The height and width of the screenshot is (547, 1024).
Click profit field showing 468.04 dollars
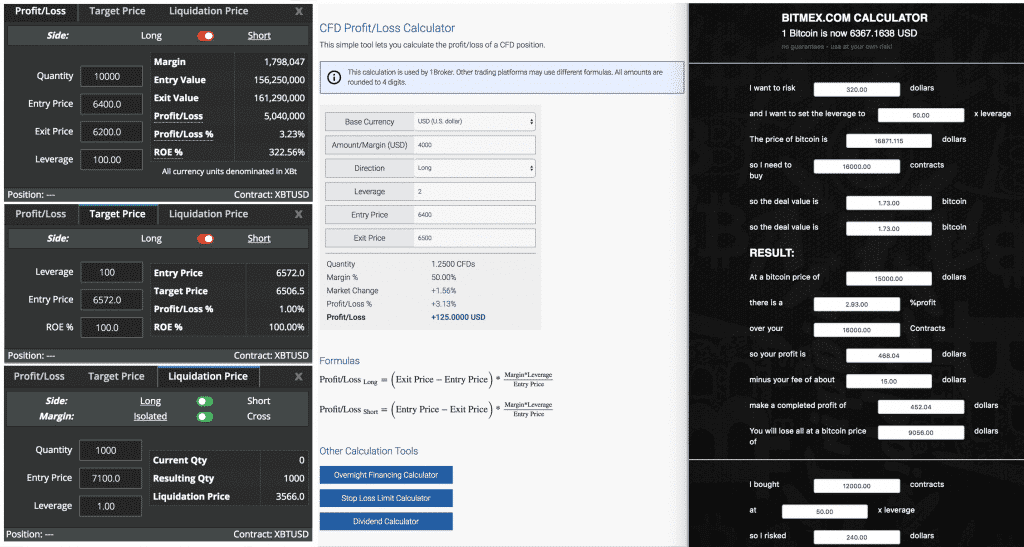(x=889, y=356)
